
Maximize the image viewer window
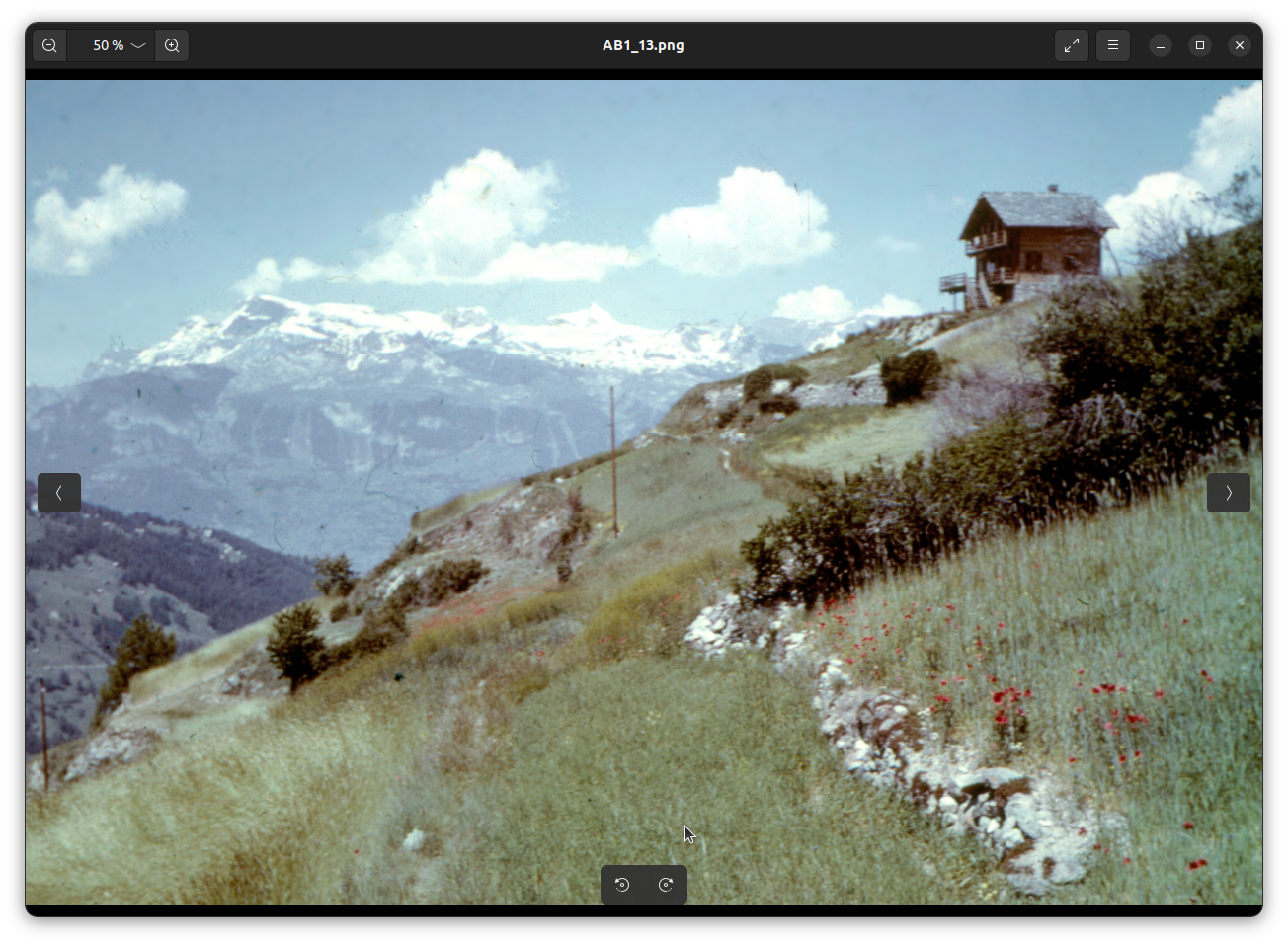click(x=1200, y=45)
